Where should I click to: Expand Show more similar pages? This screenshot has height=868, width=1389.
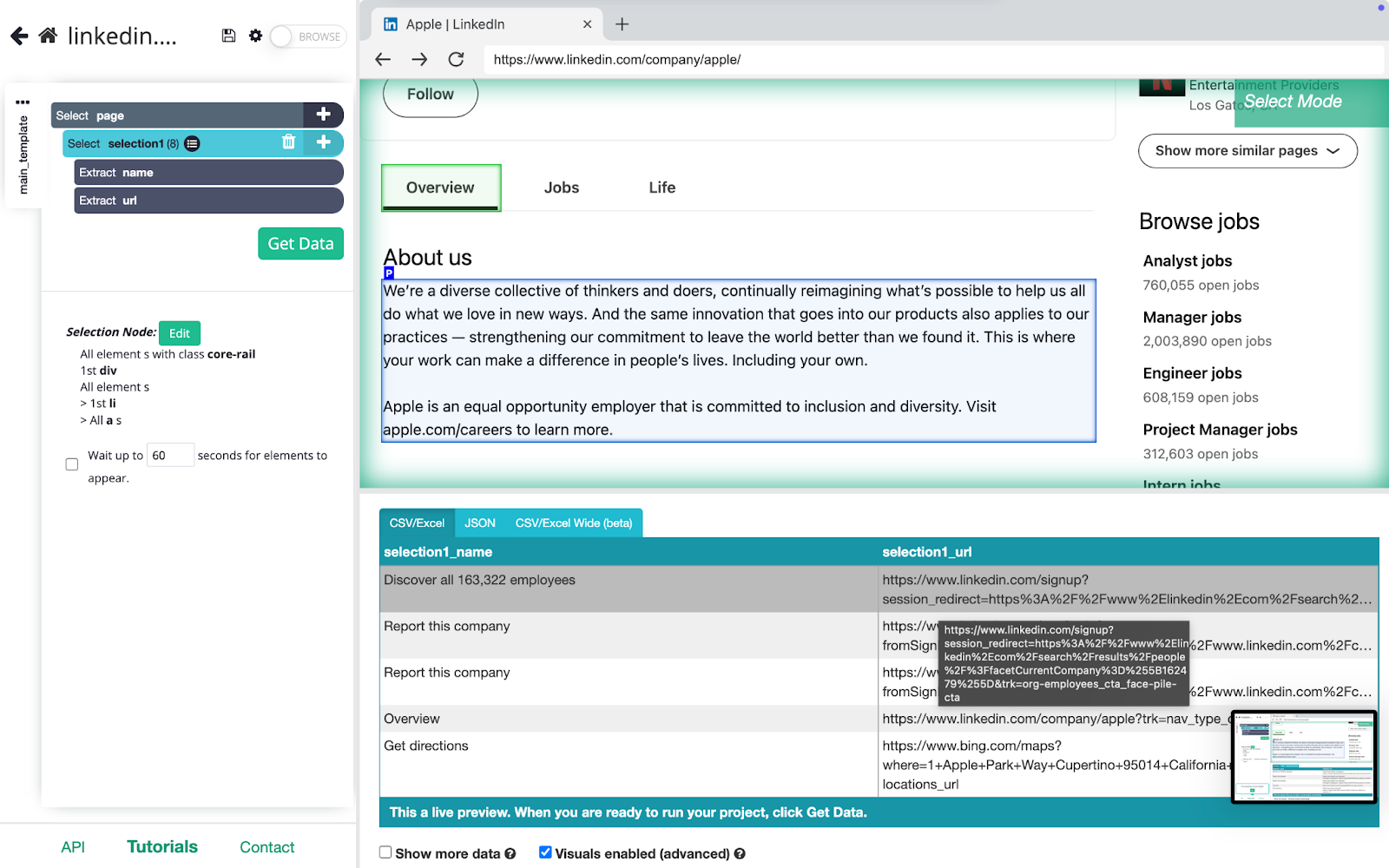click(x=1247, y=151)
